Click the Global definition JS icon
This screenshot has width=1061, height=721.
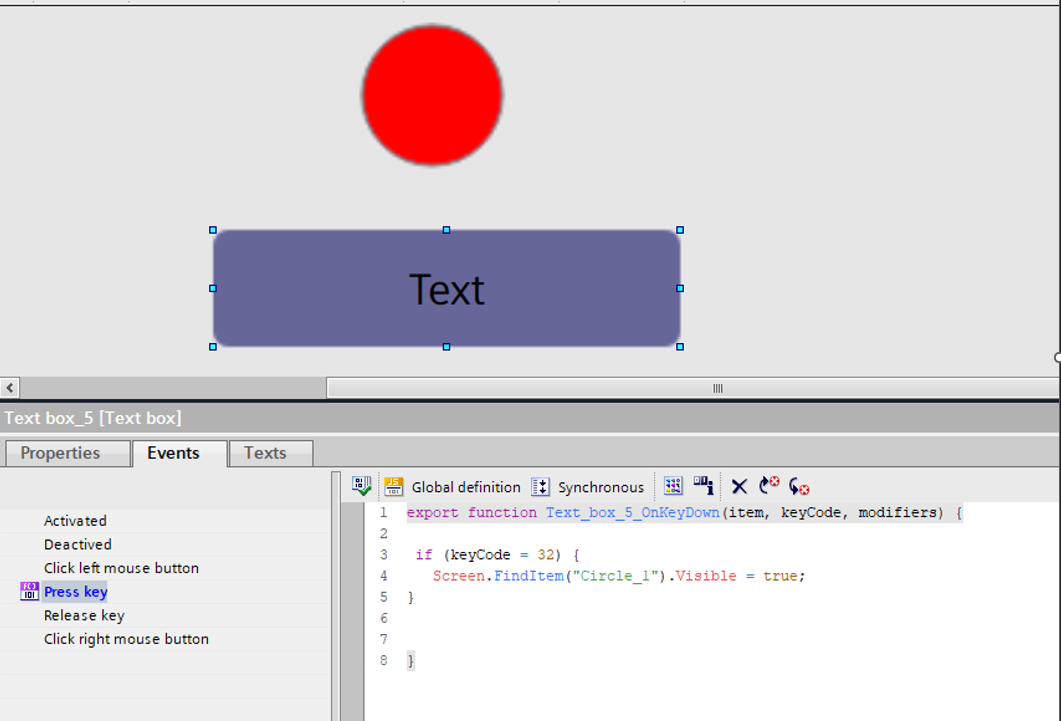tap(394, 487)
